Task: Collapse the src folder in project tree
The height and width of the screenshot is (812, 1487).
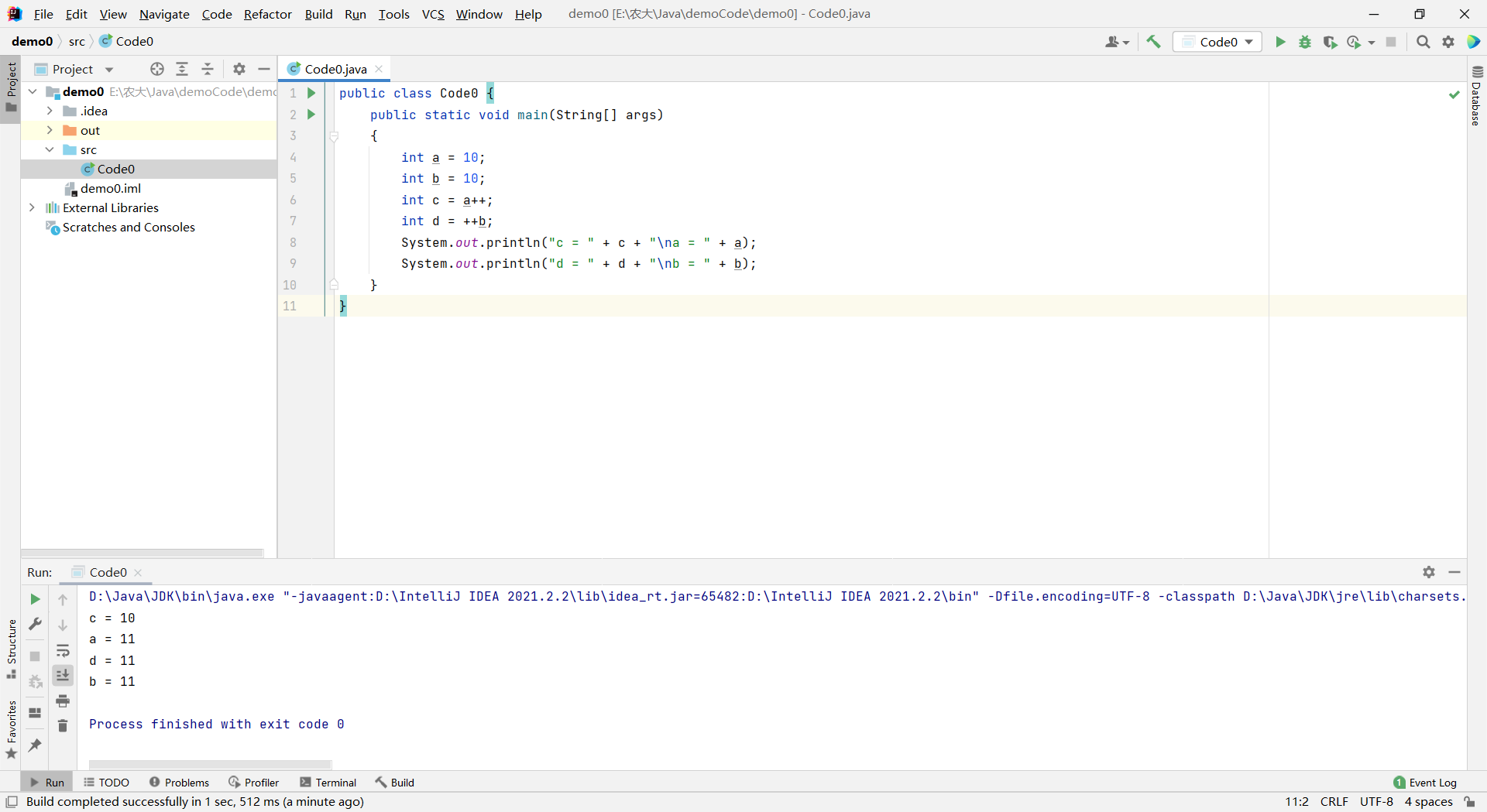Action: (x=50, y=149)
